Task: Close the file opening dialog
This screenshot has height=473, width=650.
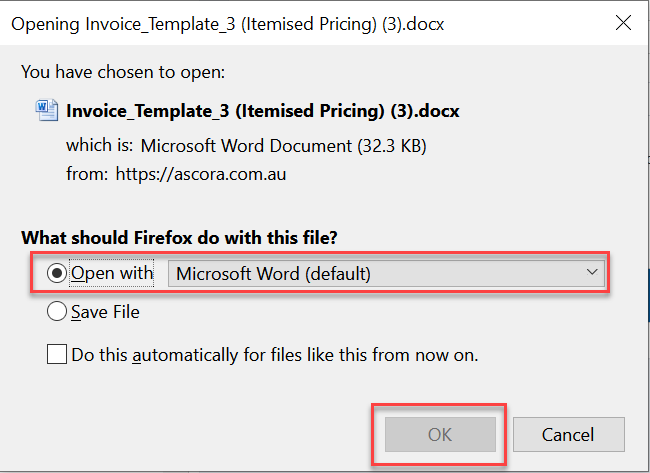Action: pos(623,23)
